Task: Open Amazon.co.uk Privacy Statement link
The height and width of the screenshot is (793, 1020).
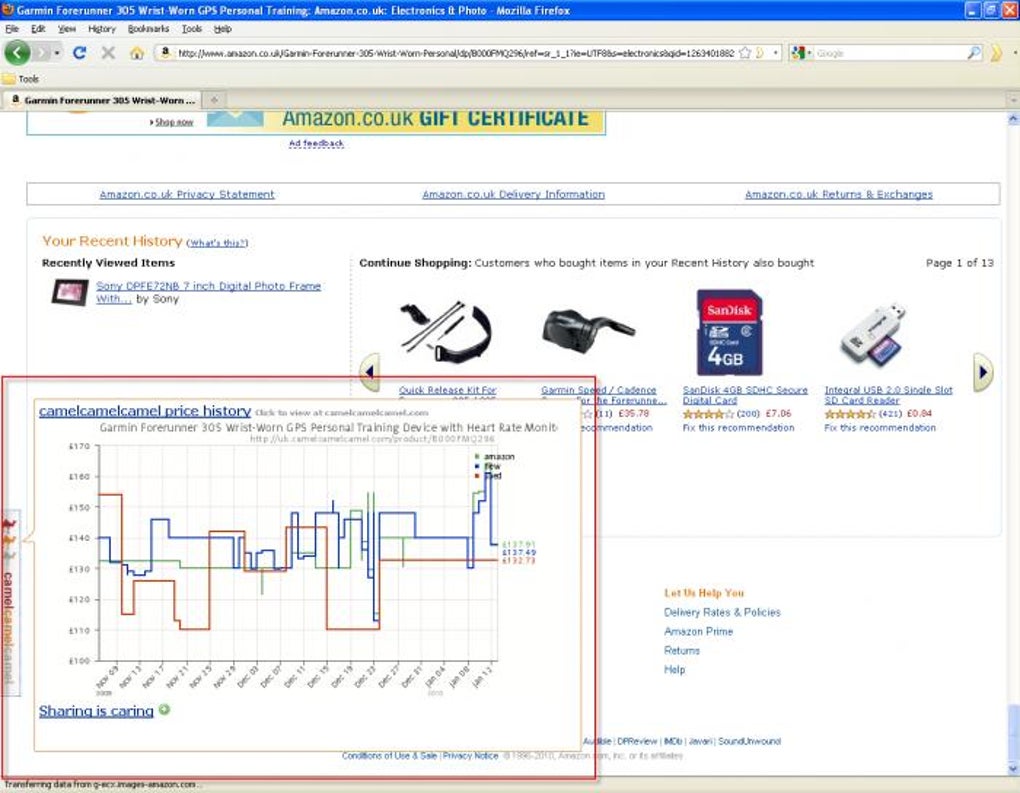Action: coord(187,194)
